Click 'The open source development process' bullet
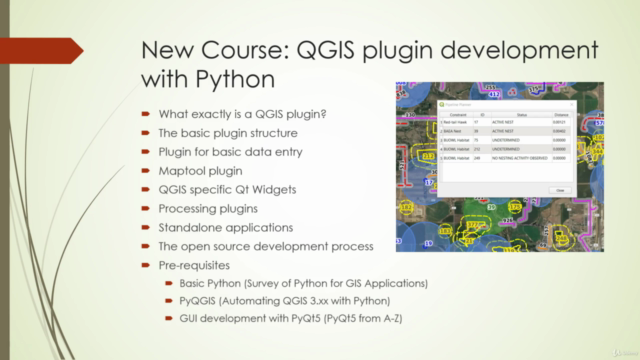The height and width of the screenshot is (360, 640). tap(266, 246)
